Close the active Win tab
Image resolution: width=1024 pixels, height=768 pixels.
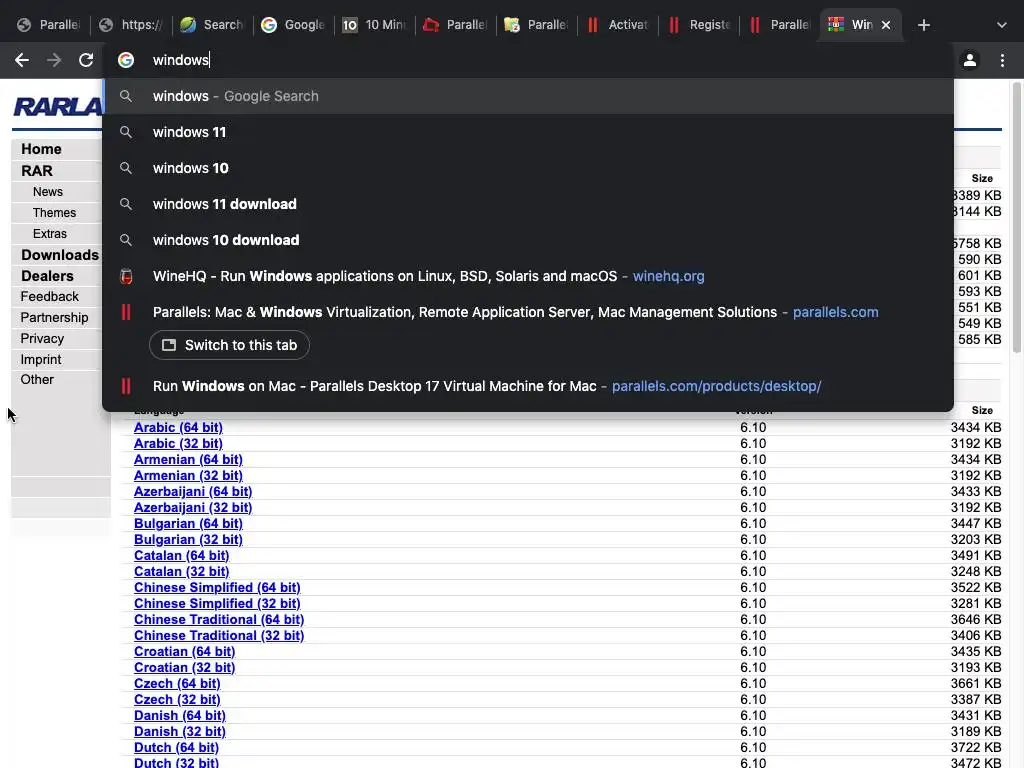pyautogui.click(x=886, y=25)
